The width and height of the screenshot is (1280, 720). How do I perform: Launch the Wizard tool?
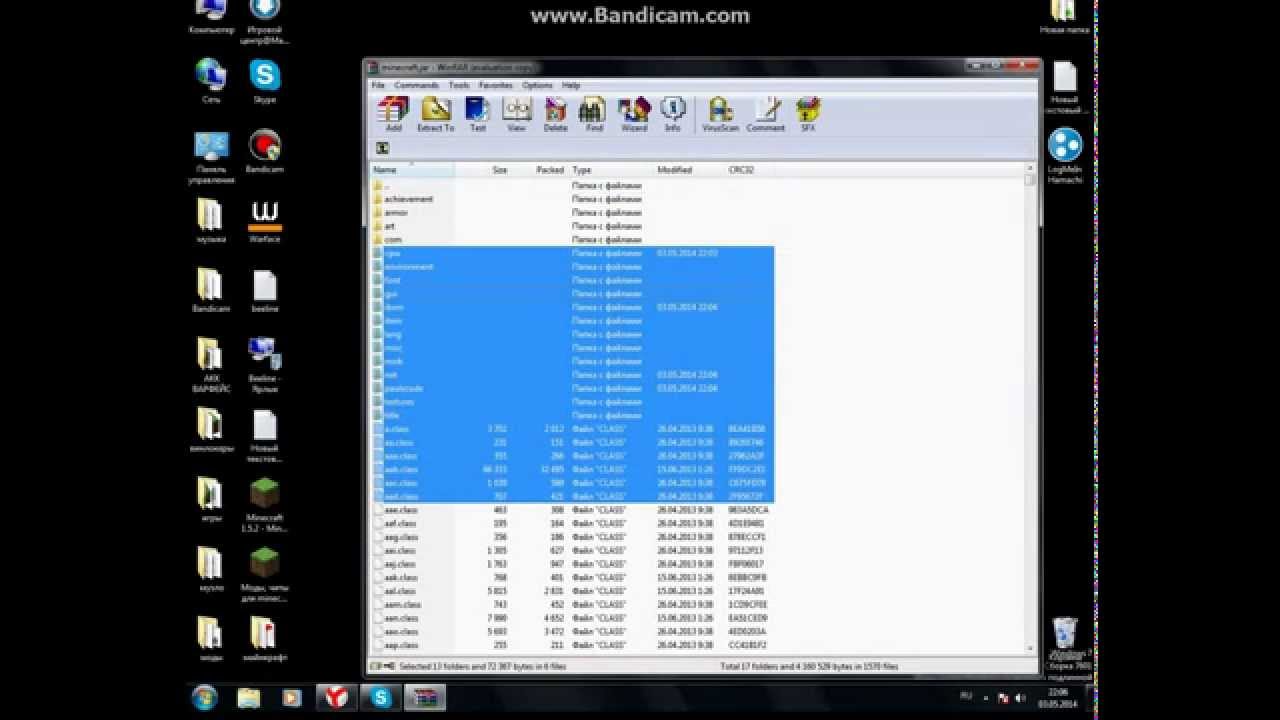click(634, 114)
